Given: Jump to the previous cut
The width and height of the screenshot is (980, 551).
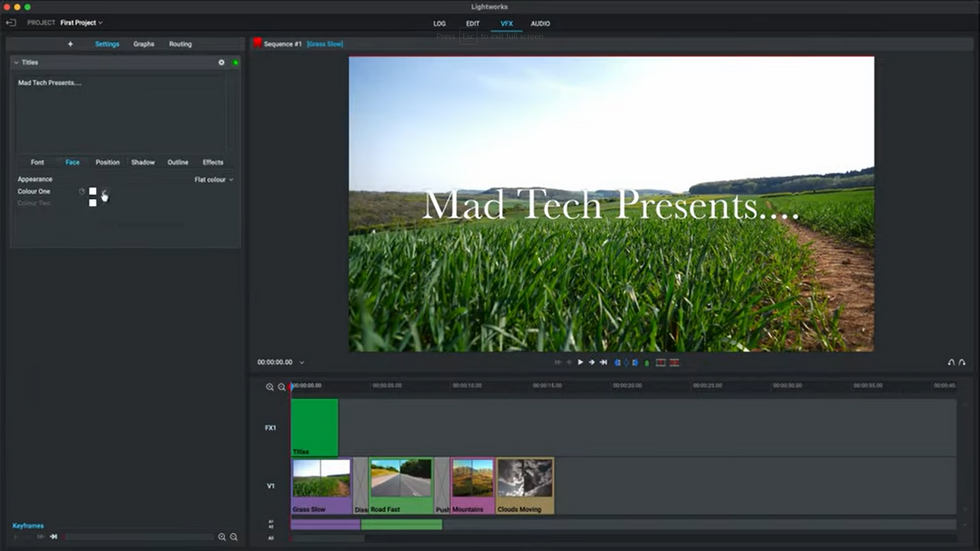Looking at the screenshot, I should (558, 362).
